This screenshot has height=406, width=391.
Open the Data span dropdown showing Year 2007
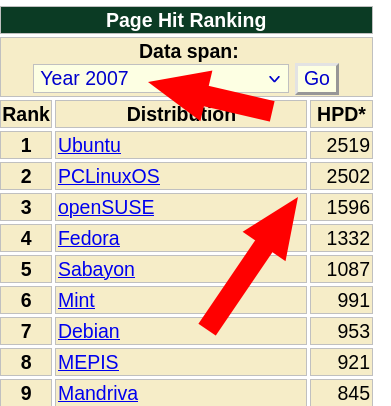[161, 79]
